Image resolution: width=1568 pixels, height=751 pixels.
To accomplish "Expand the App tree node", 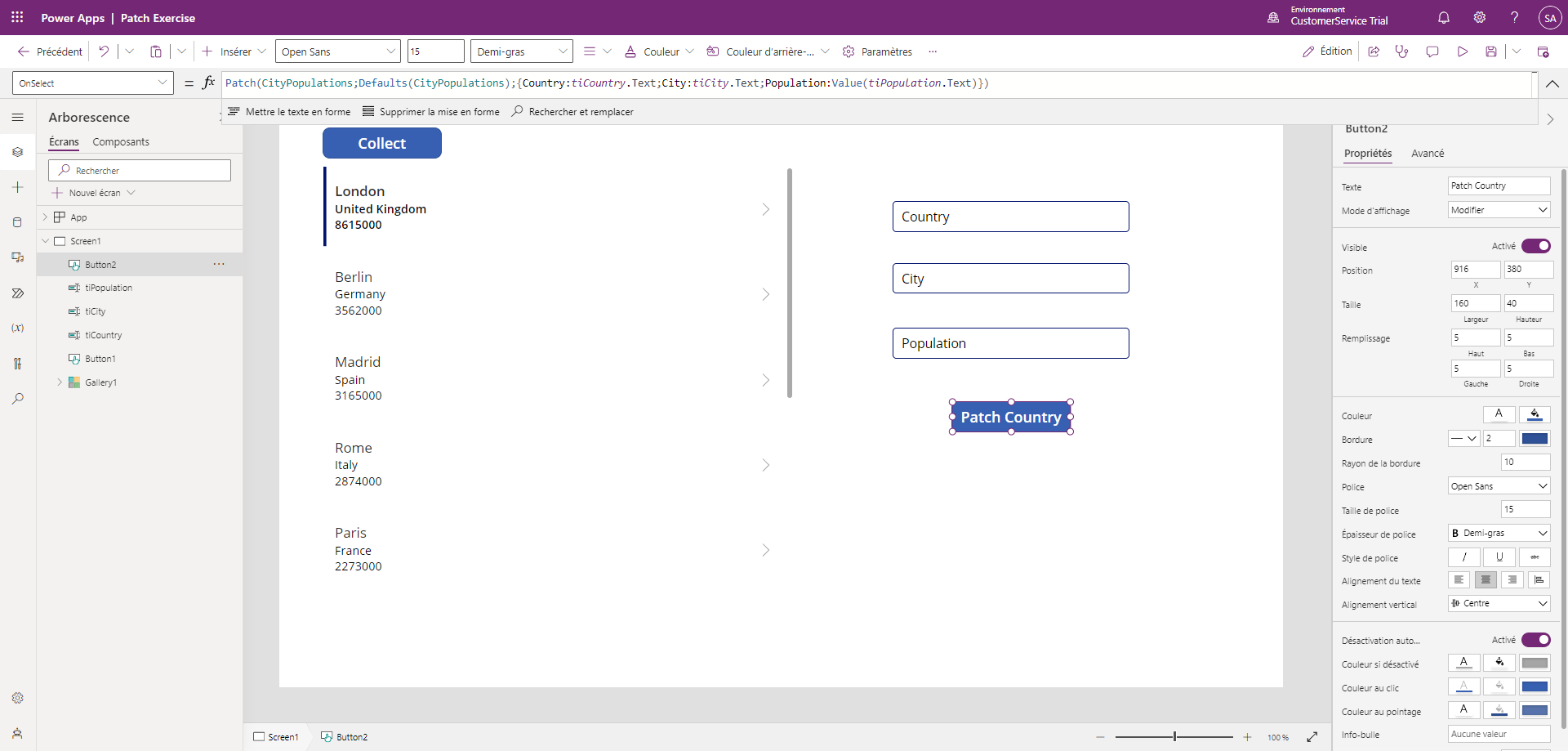I will [x=45, y=217].
